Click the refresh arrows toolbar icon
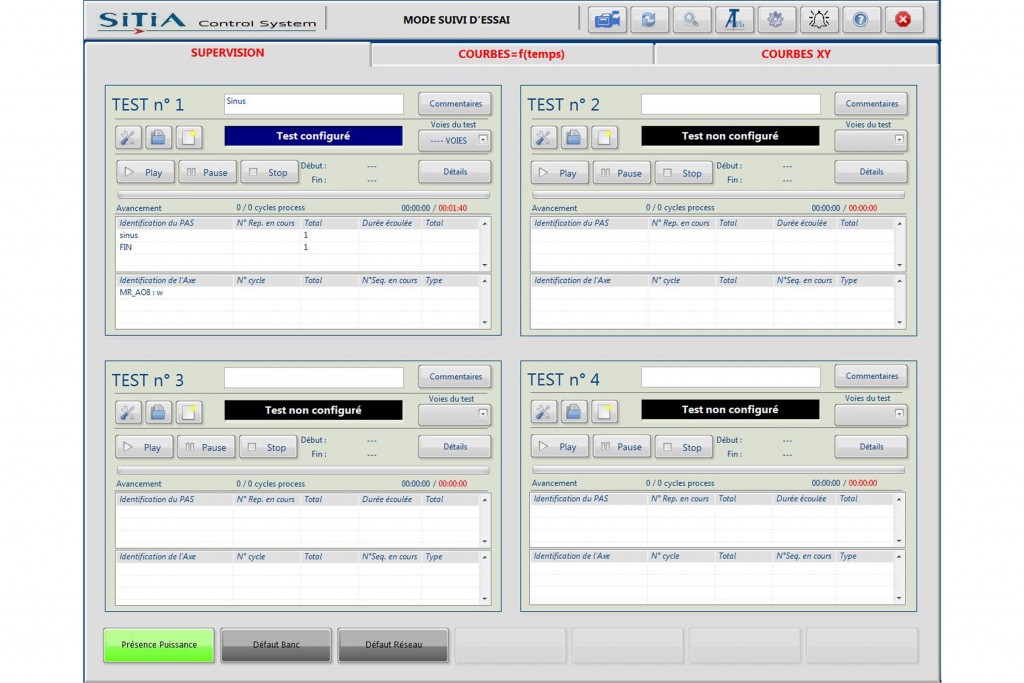1024x683 pixels. [x=649, y=20]
